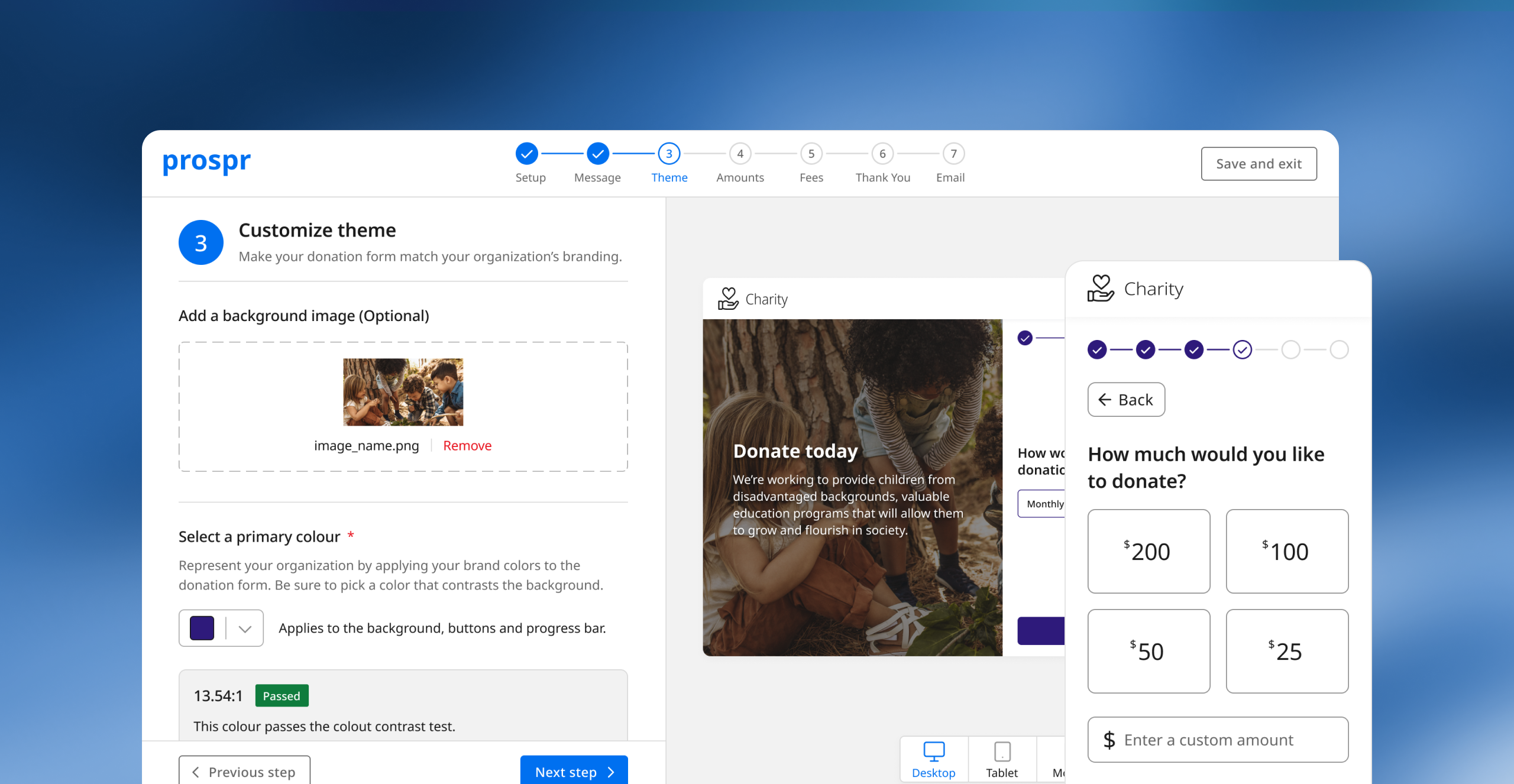
Task: Open the Email step number 7
Action: (953, 154)
